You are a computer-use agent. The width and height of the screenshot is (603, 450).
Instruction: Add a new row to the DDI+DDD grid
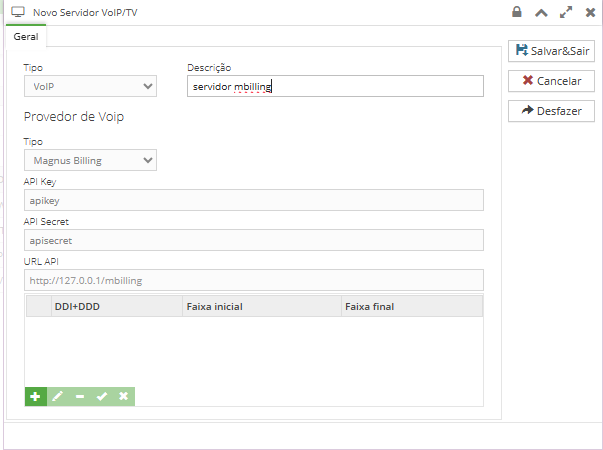point(35,397)
